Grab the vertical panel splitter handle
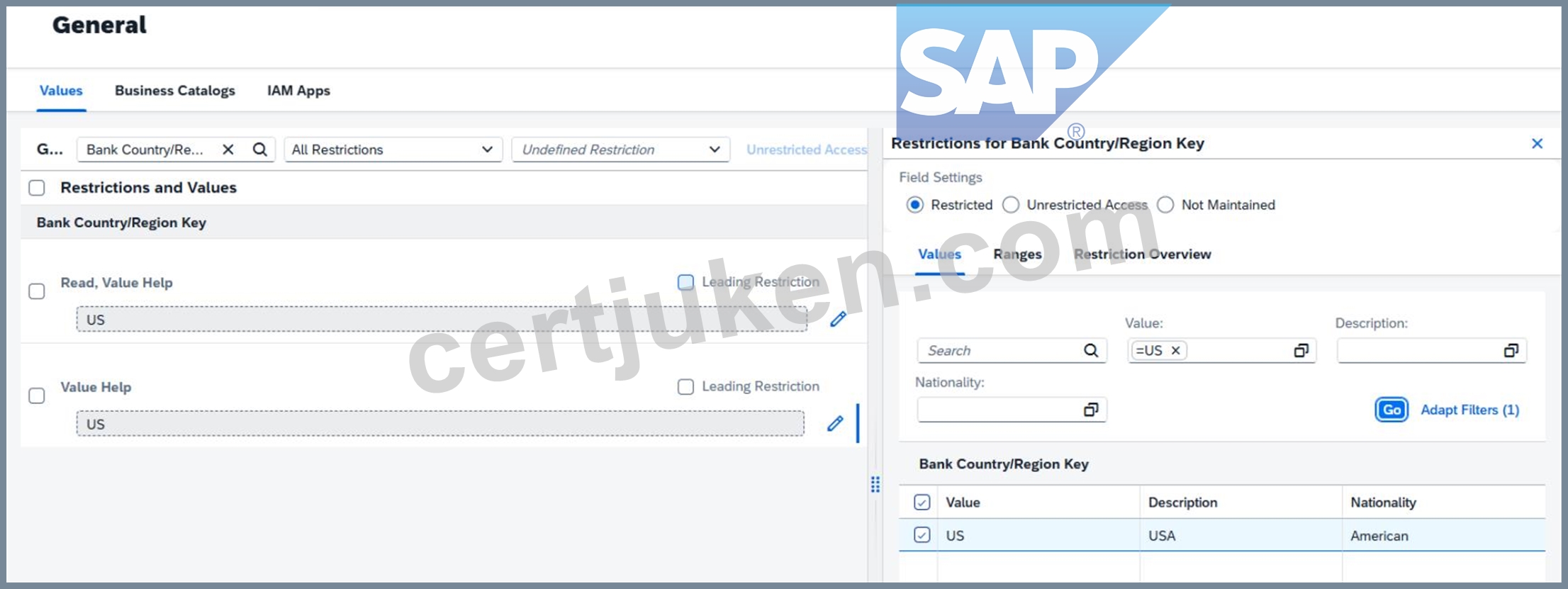The image size is (1568, 589). [x=875, y=484]
